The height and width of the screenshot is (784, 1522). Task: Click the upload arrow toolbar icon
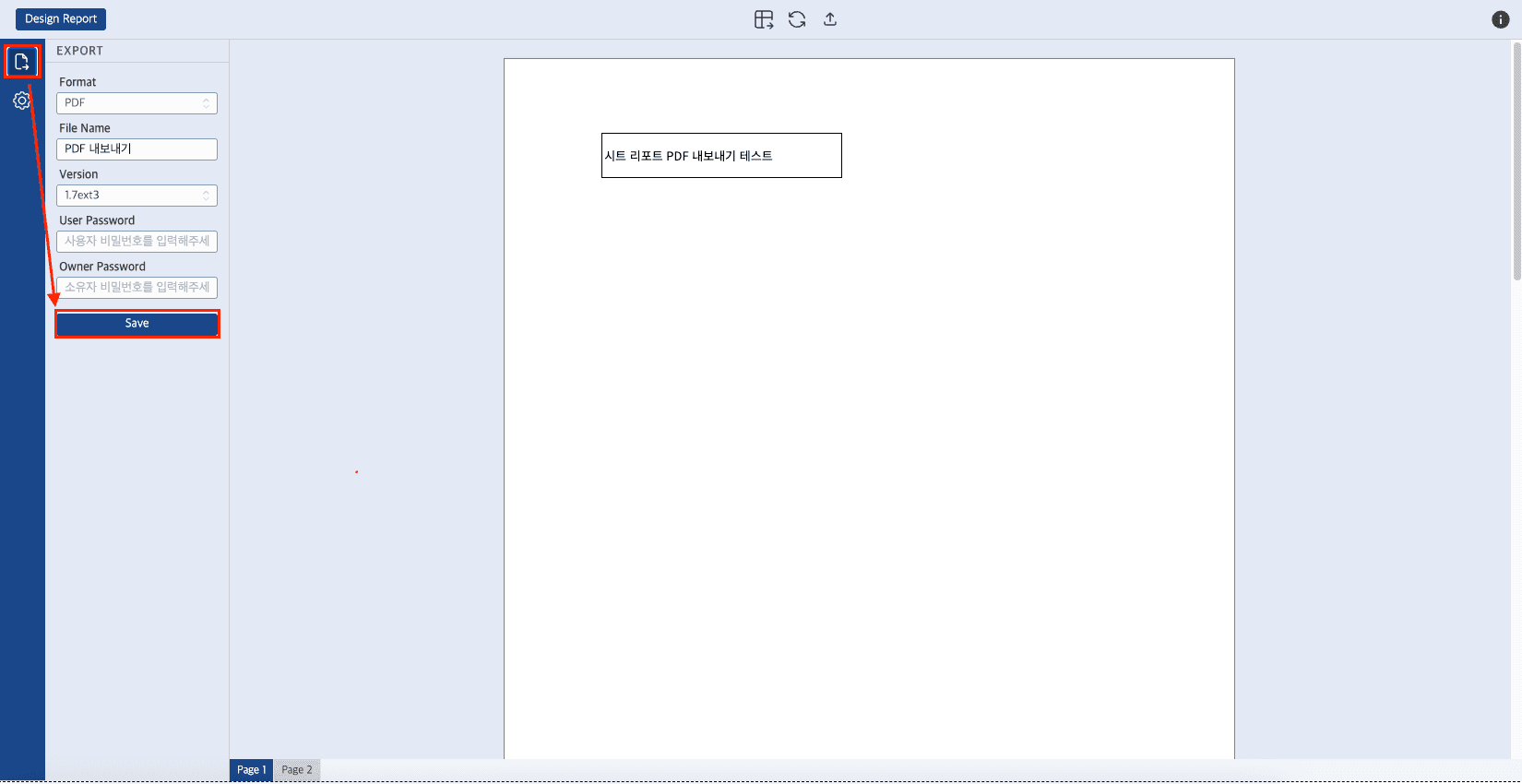click(830, 19)
